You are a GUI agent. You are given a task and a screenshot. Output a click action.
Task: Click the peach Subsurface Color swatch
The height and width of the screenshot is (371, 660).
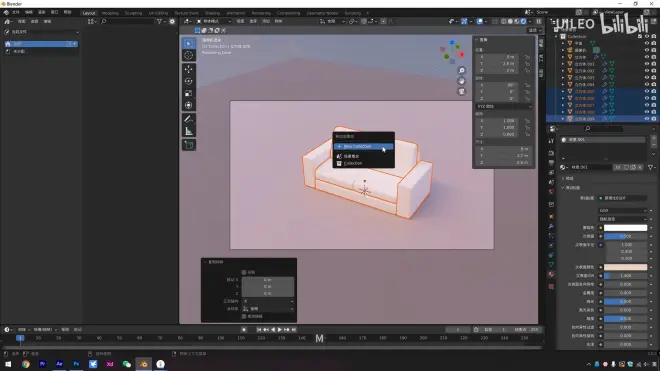pyautogui.click(x=625, y=267)
